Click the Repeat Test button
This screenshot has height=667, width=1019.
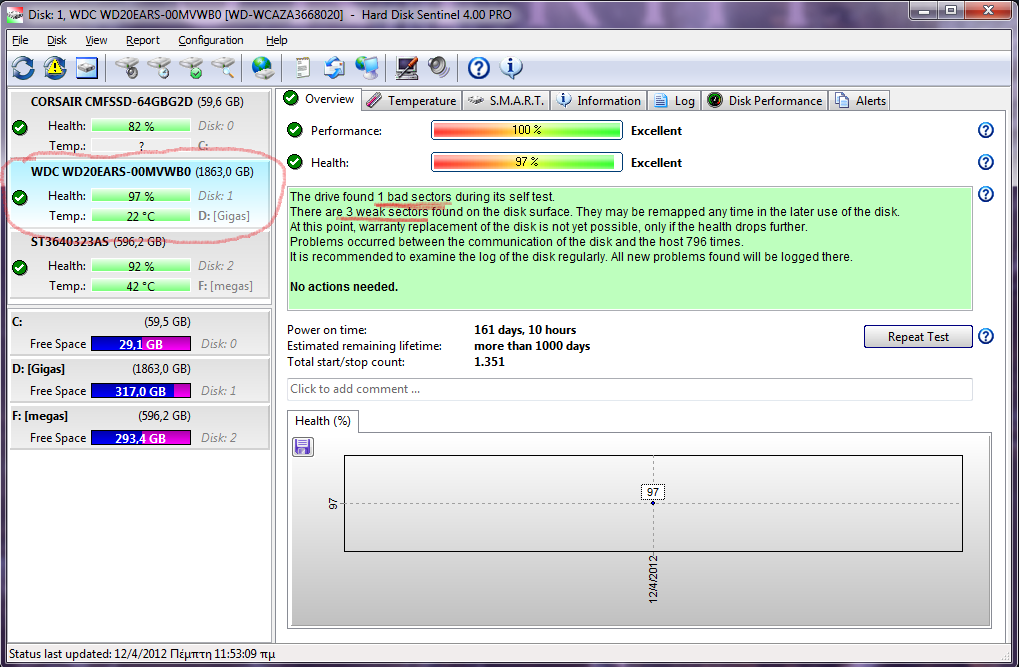point(918,337)
